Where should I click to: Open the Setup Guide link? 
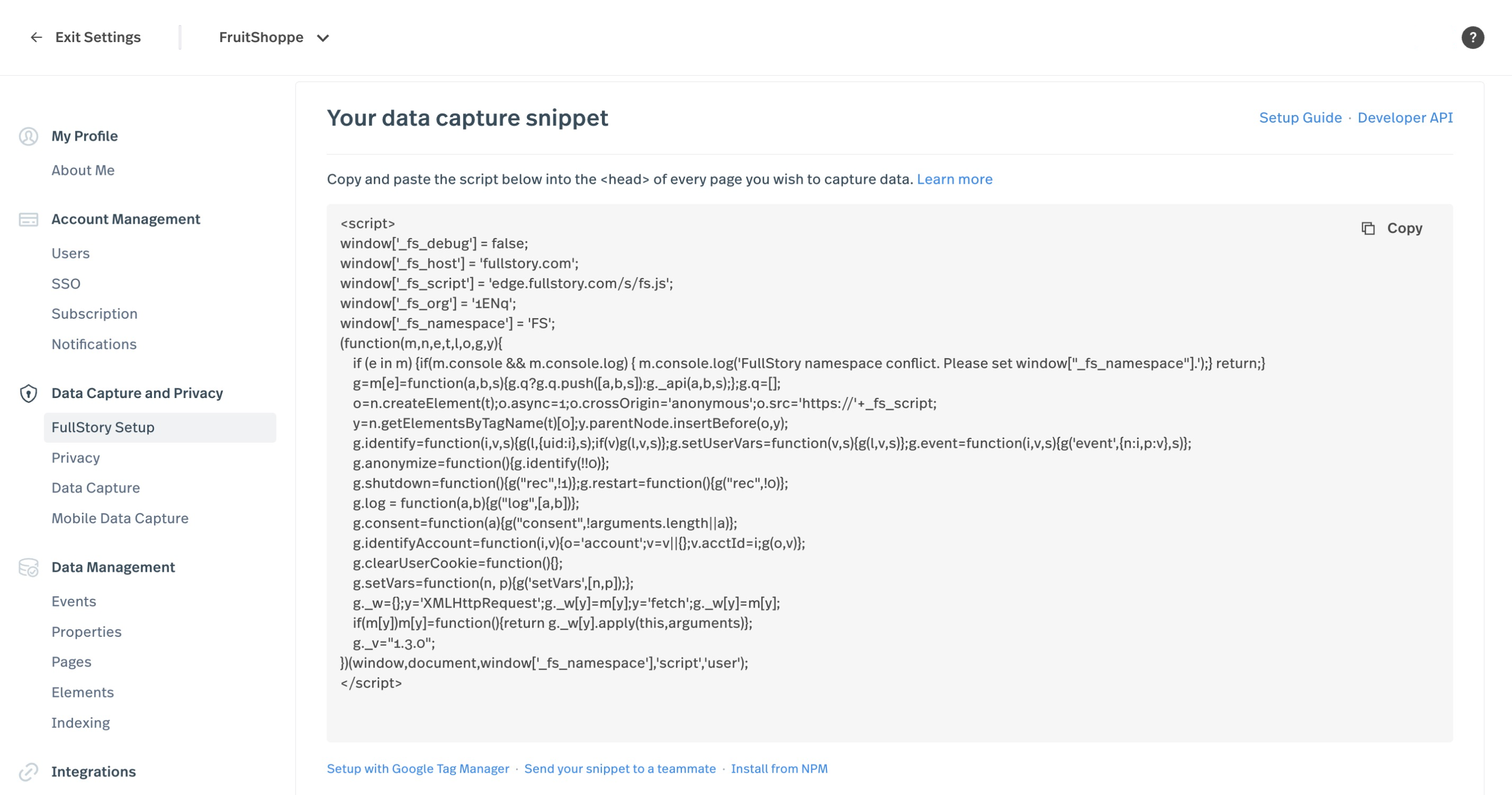pyautogui.click(x=1300, y=118)
